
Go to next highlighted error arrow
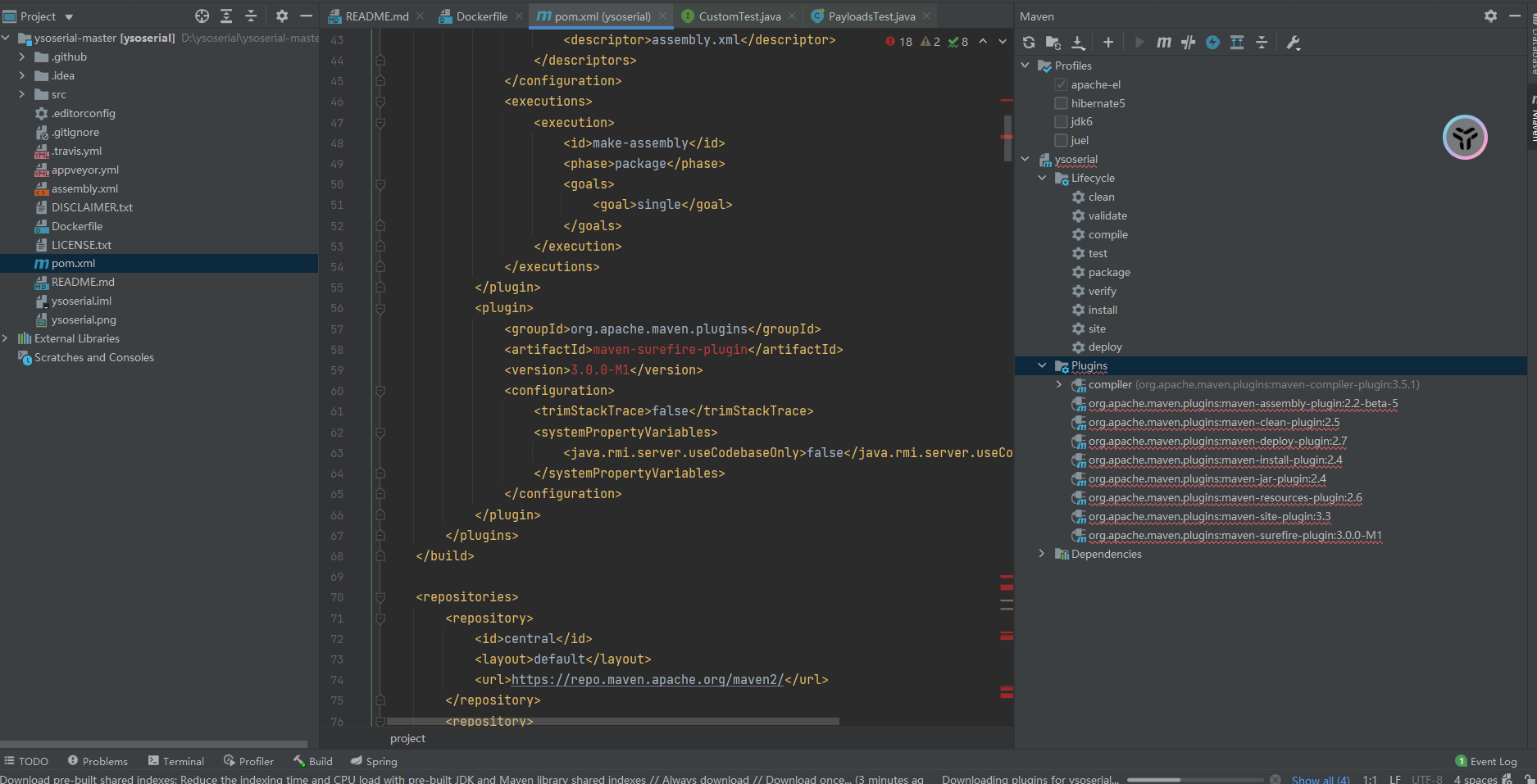coord(1003,41)
